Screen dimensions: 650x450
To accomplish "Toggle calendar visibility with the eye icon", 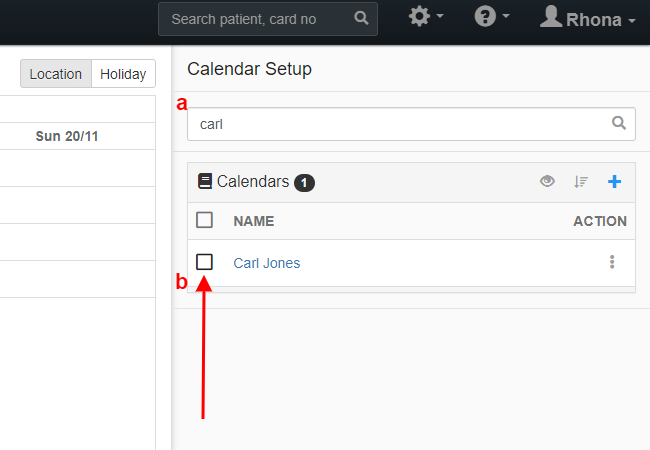I will pyautogui.click(x=547, y=181).
